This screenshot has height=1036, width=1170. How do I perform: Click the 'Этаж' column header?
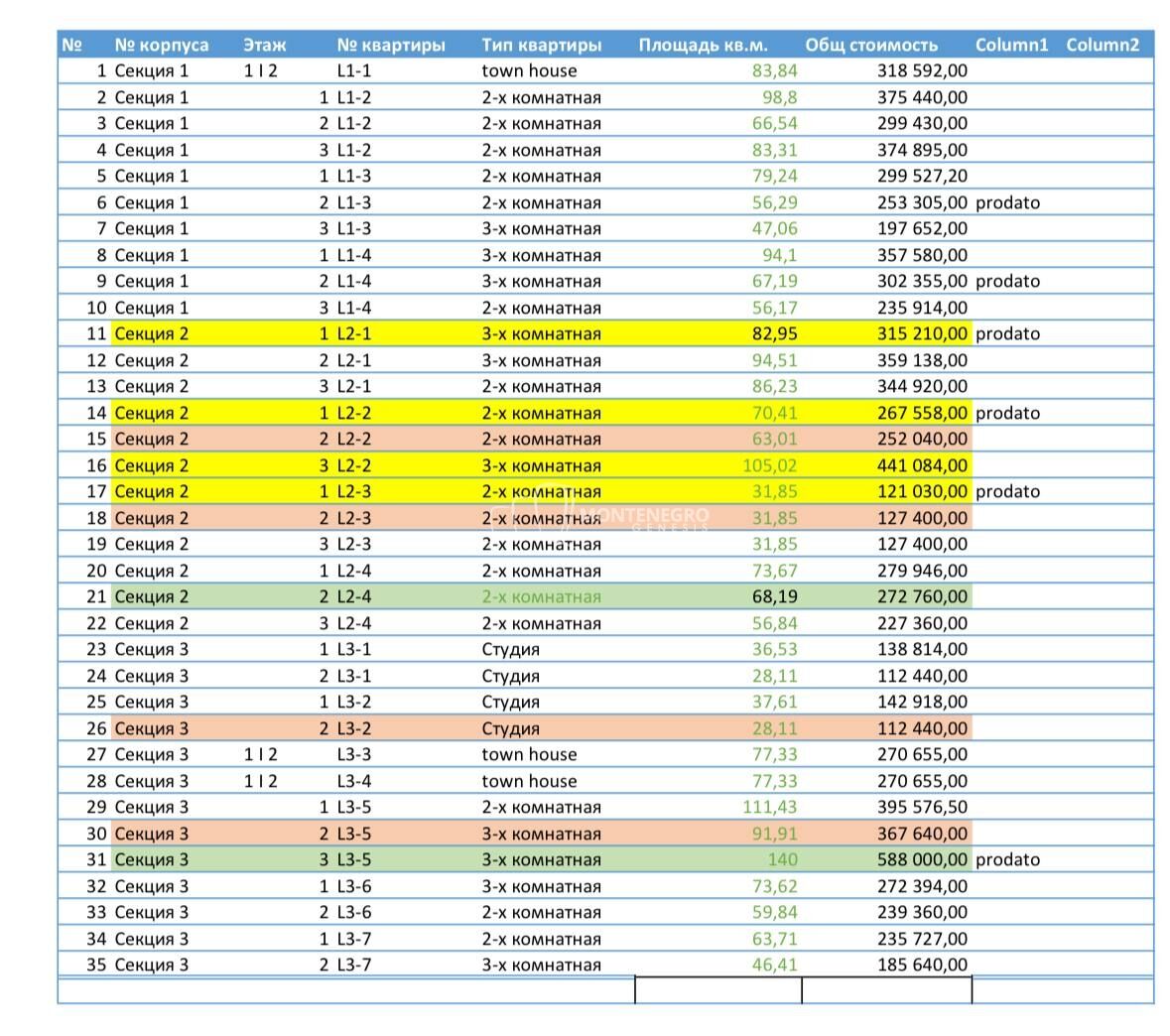(x=265, y=45)
